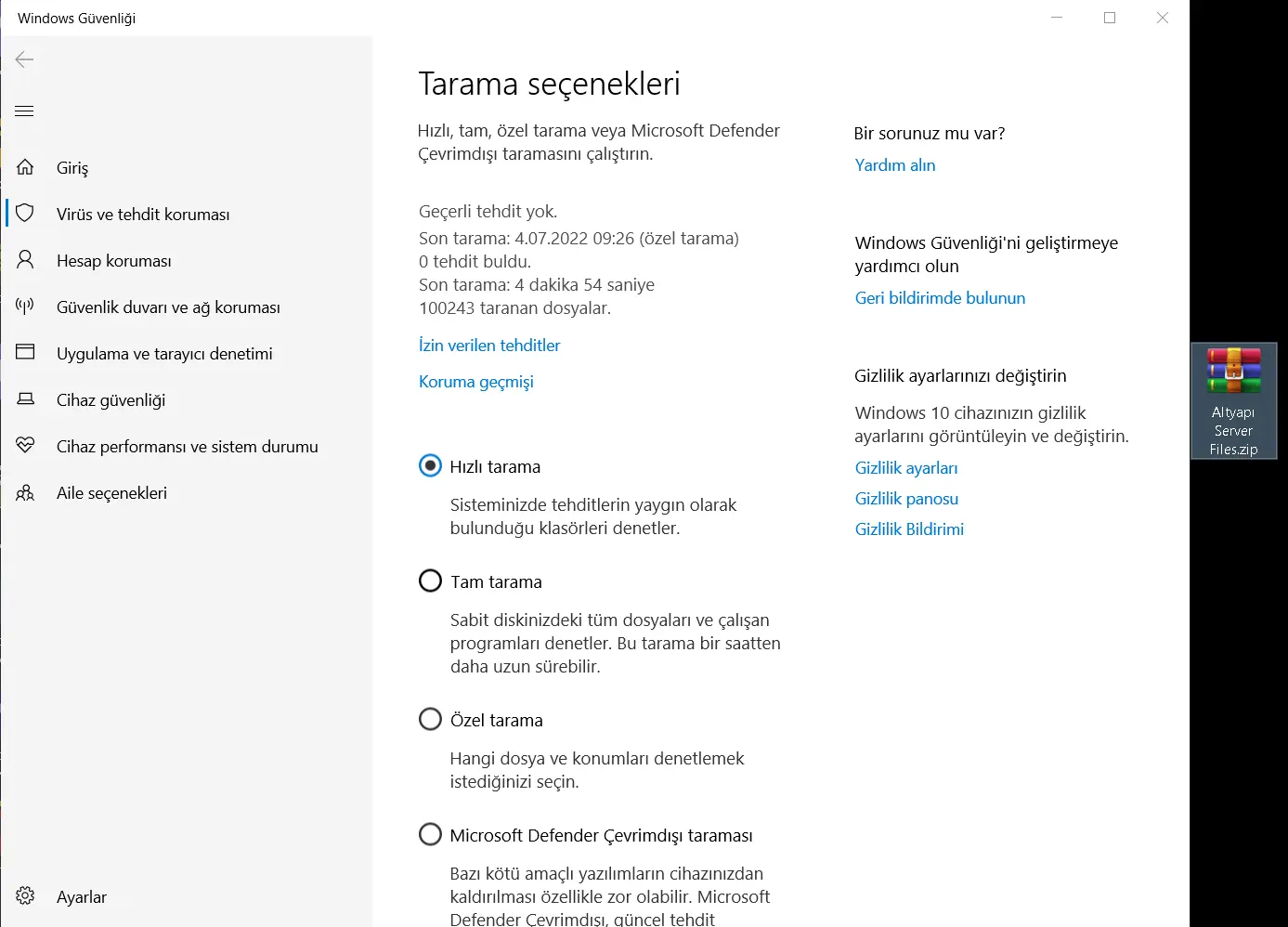Click the Hesap koruması person icon
This screenshot has height=927, width=1288.
[25, 260]
